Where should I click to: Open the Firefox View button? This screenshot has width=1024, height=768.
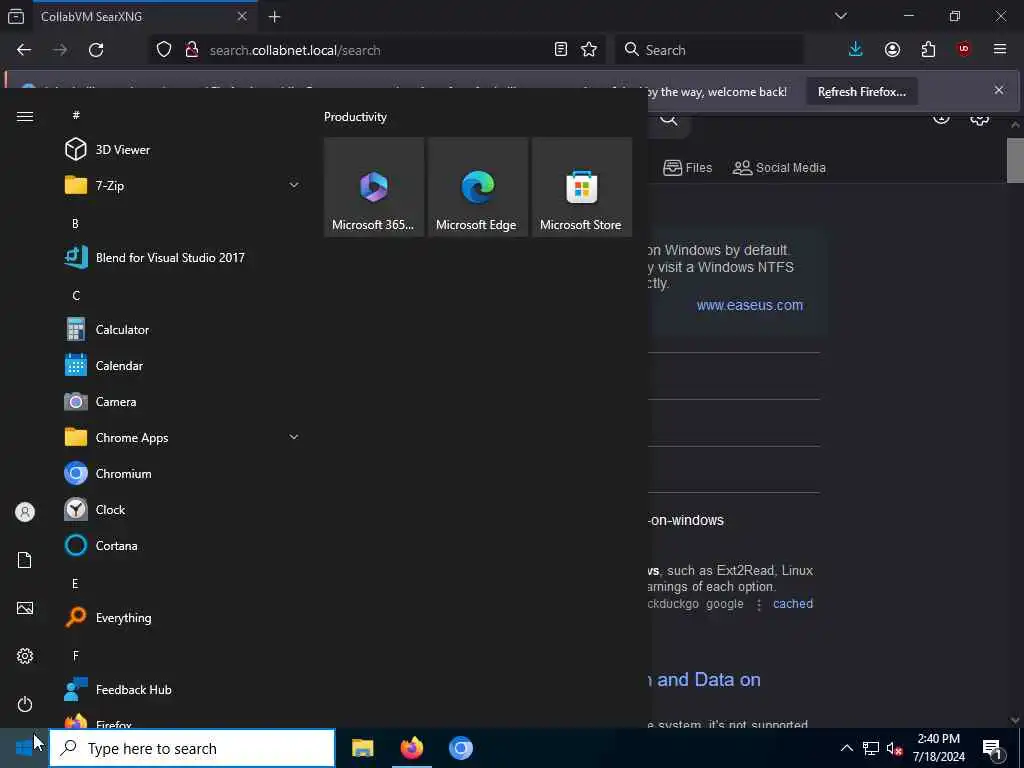(x=16, y=17)
